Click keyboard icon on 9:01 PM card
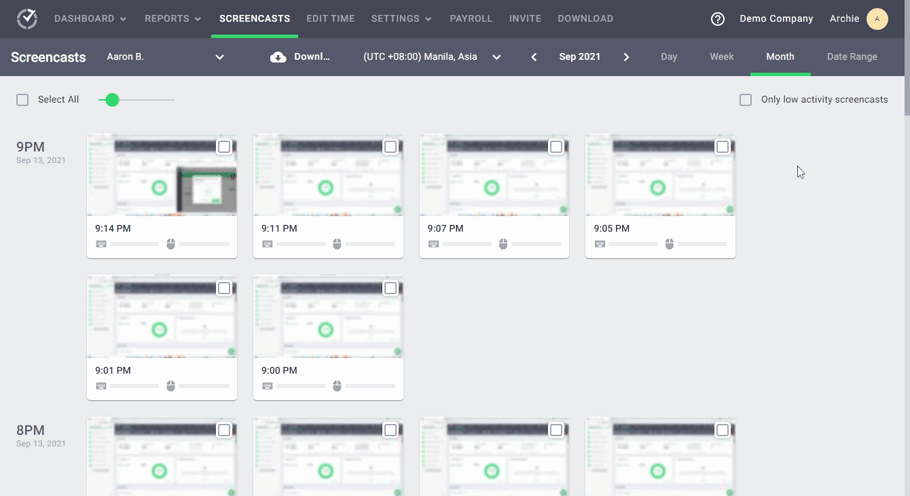Screen dimensions: 910x496 pyautogui.click(x=101, y=386)
